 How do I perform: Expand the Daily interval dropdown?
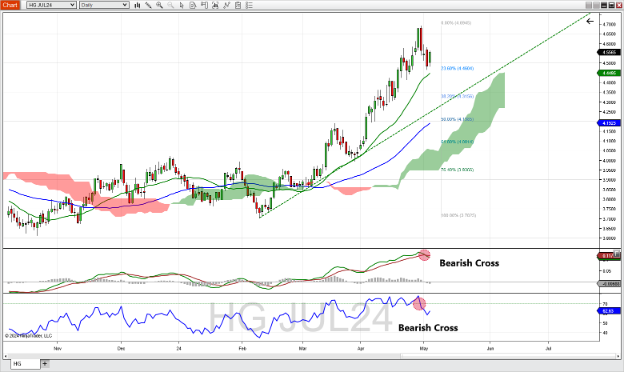pyautogui.click(x=104, y=5)
